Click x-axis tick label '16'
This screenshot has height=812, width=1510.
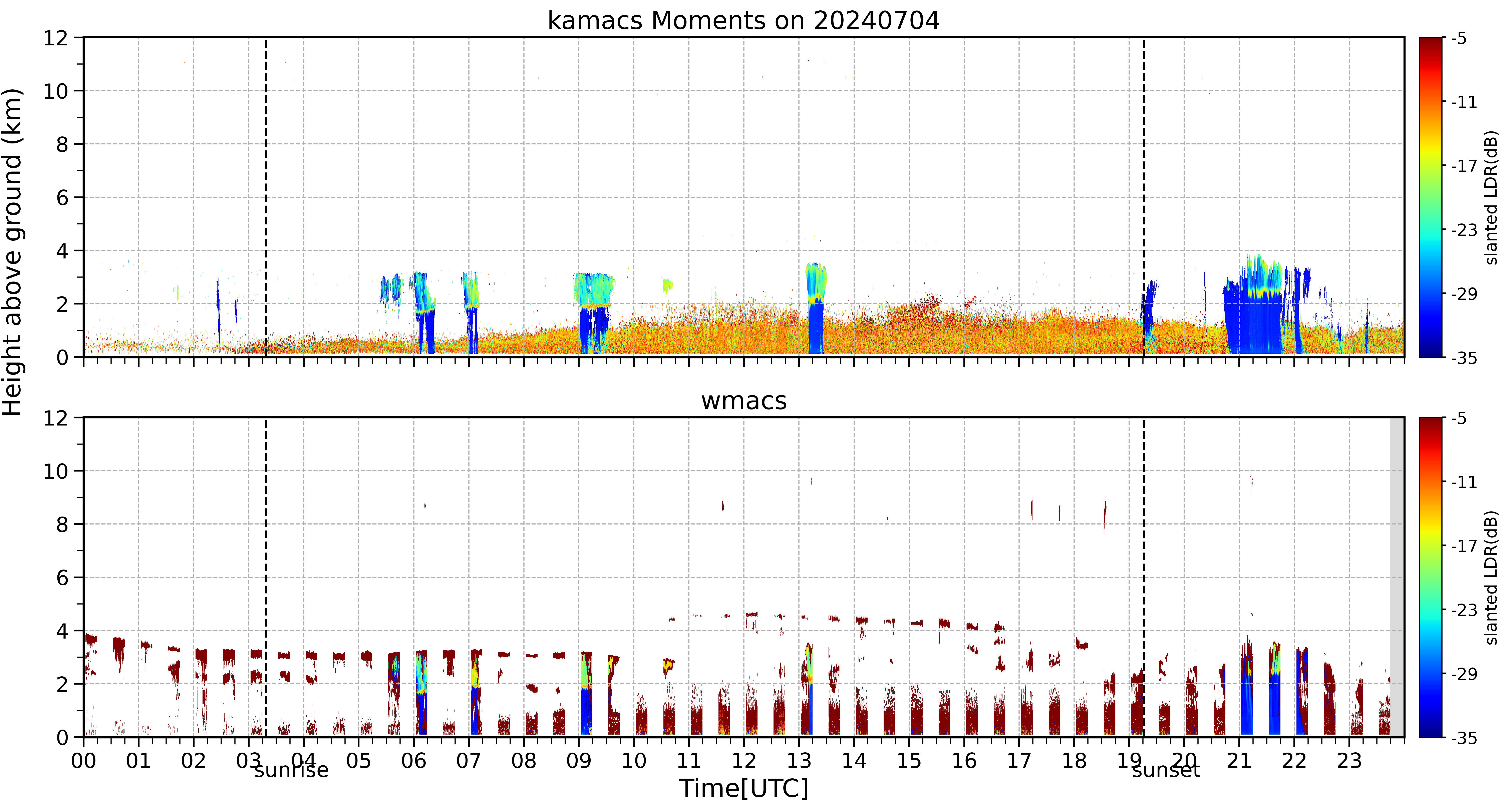(964, 761)
